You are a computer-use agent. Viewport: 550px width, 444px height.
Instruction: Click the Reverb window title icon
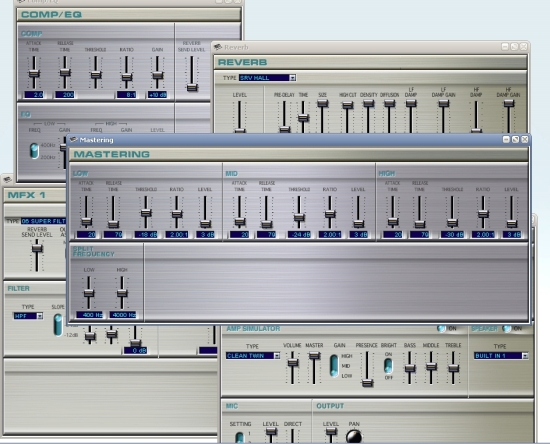click(x=218, y=47)
